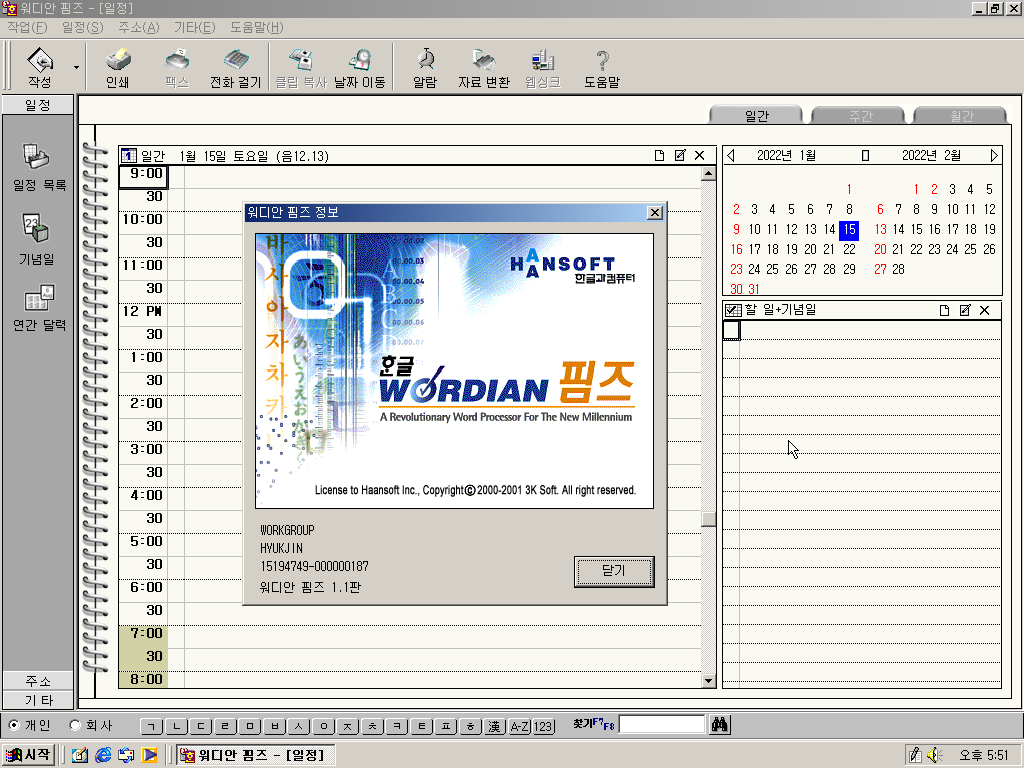Click the volume speaker tray icon

pos(933,755)
